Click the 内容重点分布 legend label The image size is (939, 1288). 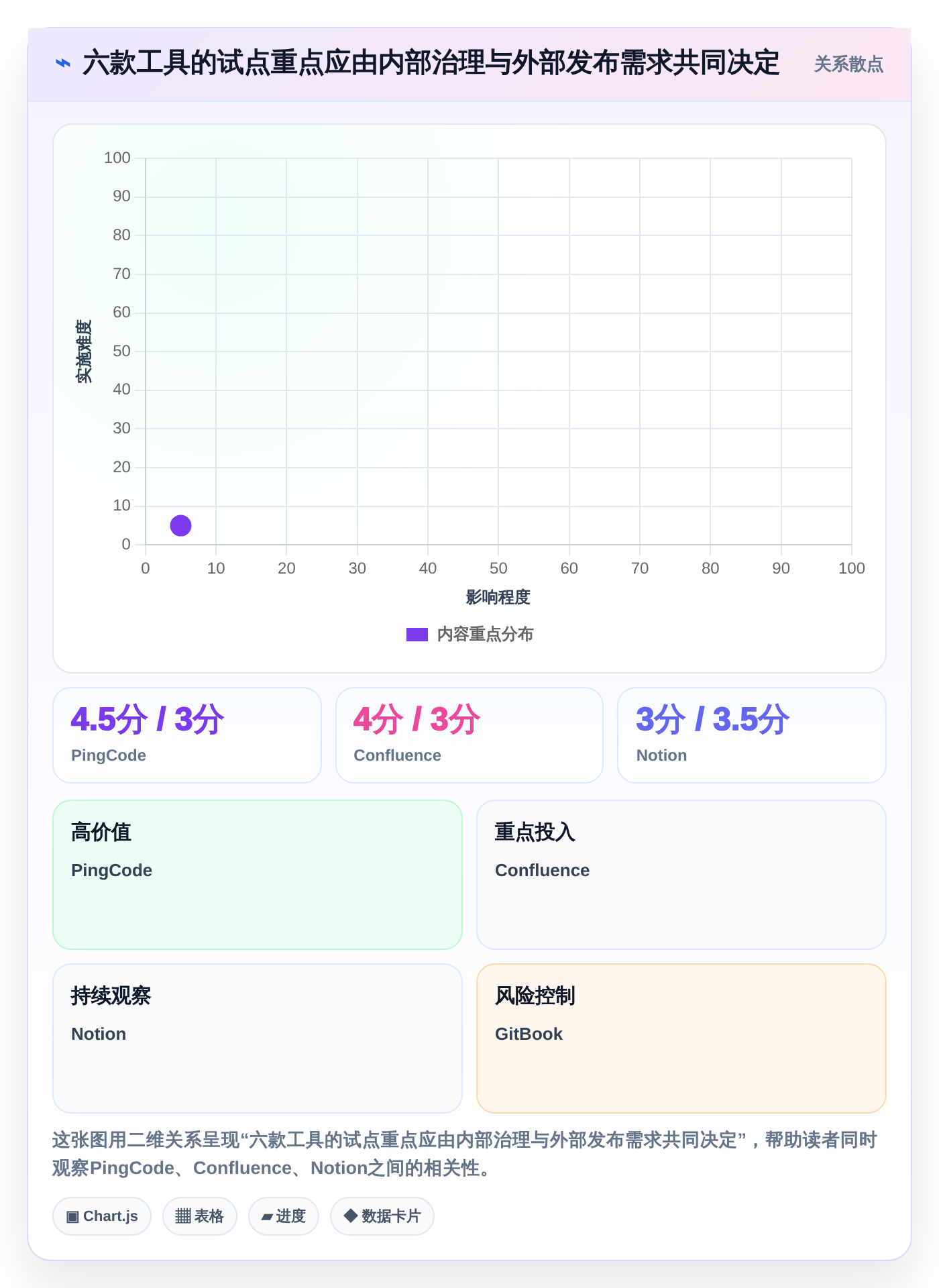pyautogui.click(x=485, y=635)
